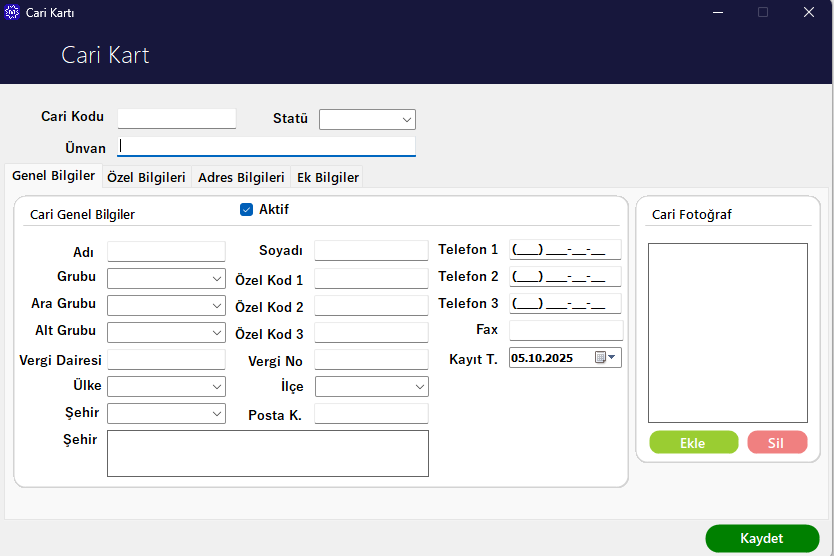The width and height of the screenshot is (834, 556).
Task: Expand the Ara Grubu dropdown
Action: (x=217, y=306)
